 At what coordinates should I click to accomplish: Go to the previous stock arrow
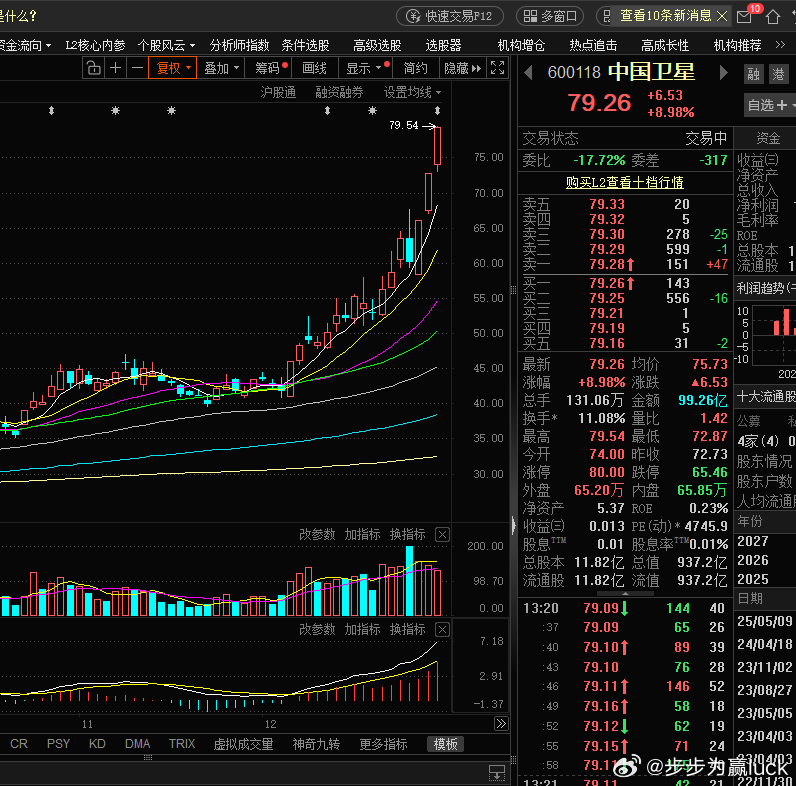(x=528, y=73)
